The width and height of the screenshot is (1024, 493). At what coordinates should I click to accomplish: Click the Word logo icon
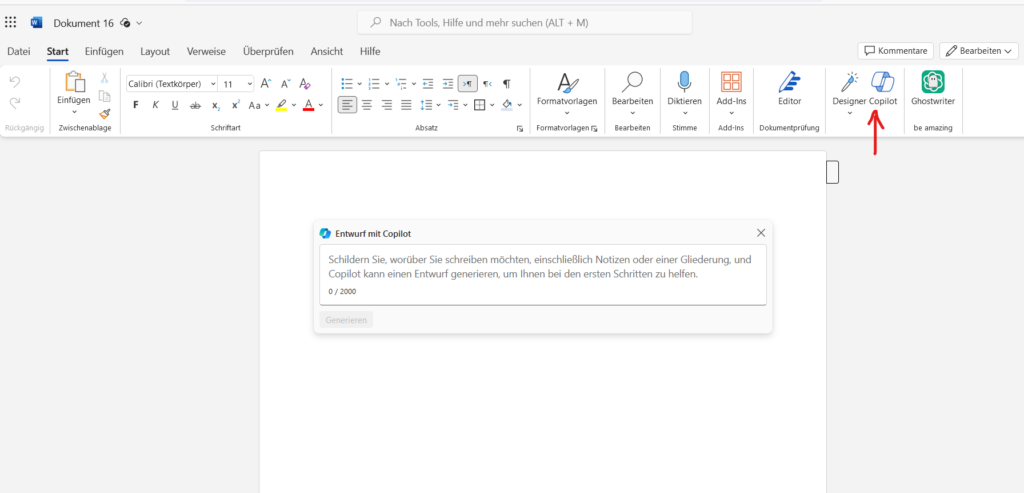36,23
